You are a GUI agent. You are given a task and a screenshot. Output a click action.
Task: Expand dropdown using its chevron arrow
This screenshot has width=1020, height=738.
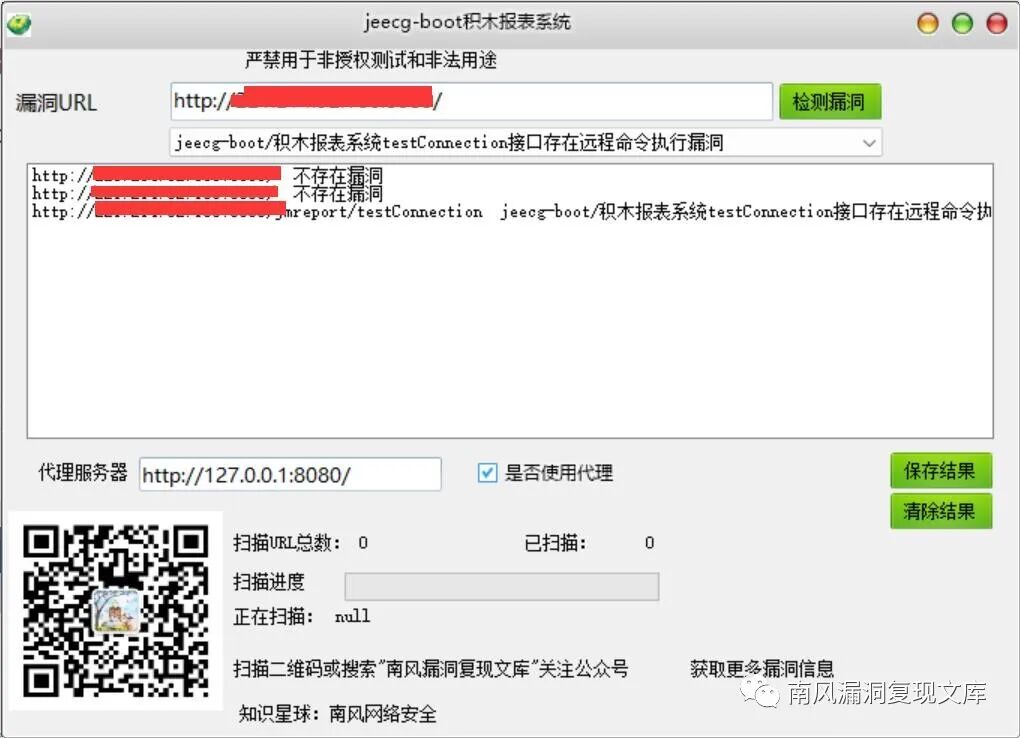[868, 143]
